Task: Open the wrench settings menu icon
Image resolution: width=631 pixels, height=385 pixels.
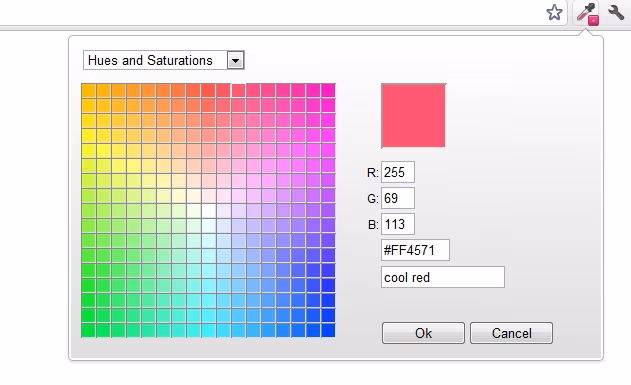Action: pos(616,13)
